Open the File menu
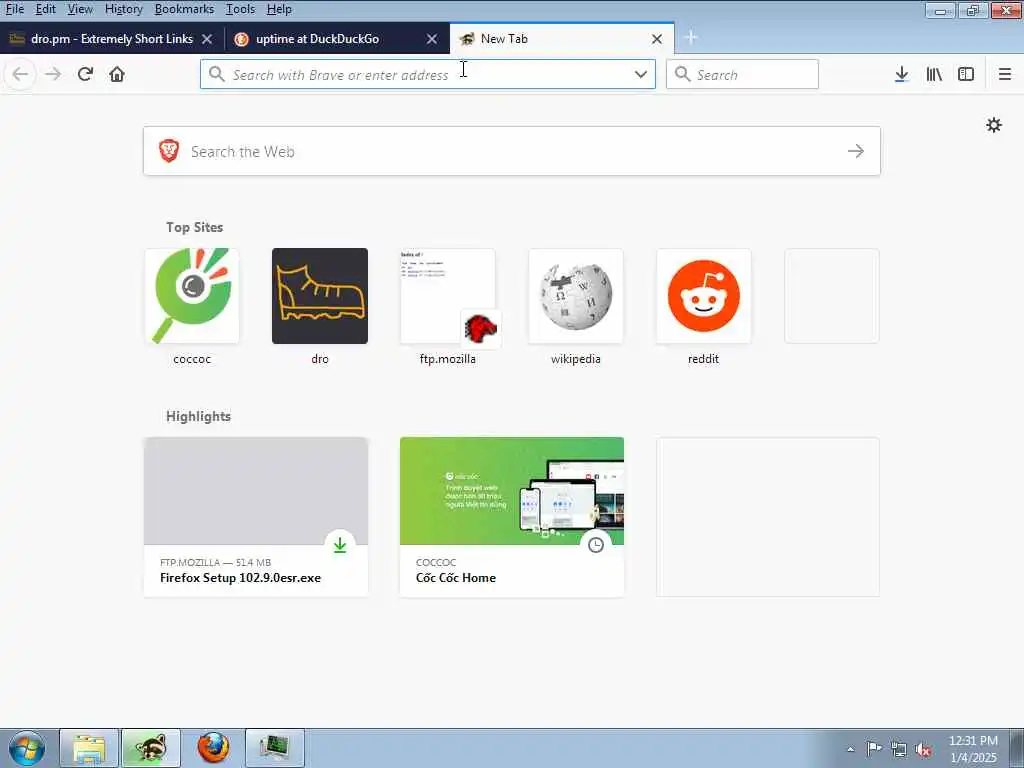This screenshot has width=1024, height=768. [x=14, y=9]
